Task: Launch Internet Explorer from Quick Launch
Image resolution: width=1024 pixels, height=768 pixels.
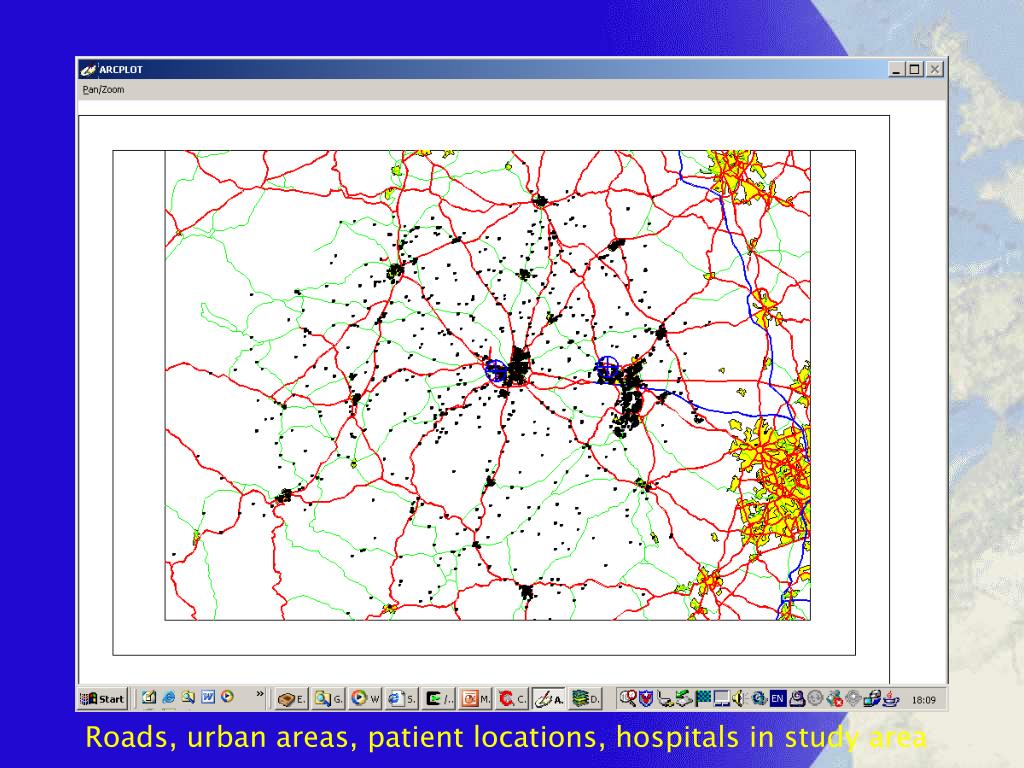Action: (168, 697)
